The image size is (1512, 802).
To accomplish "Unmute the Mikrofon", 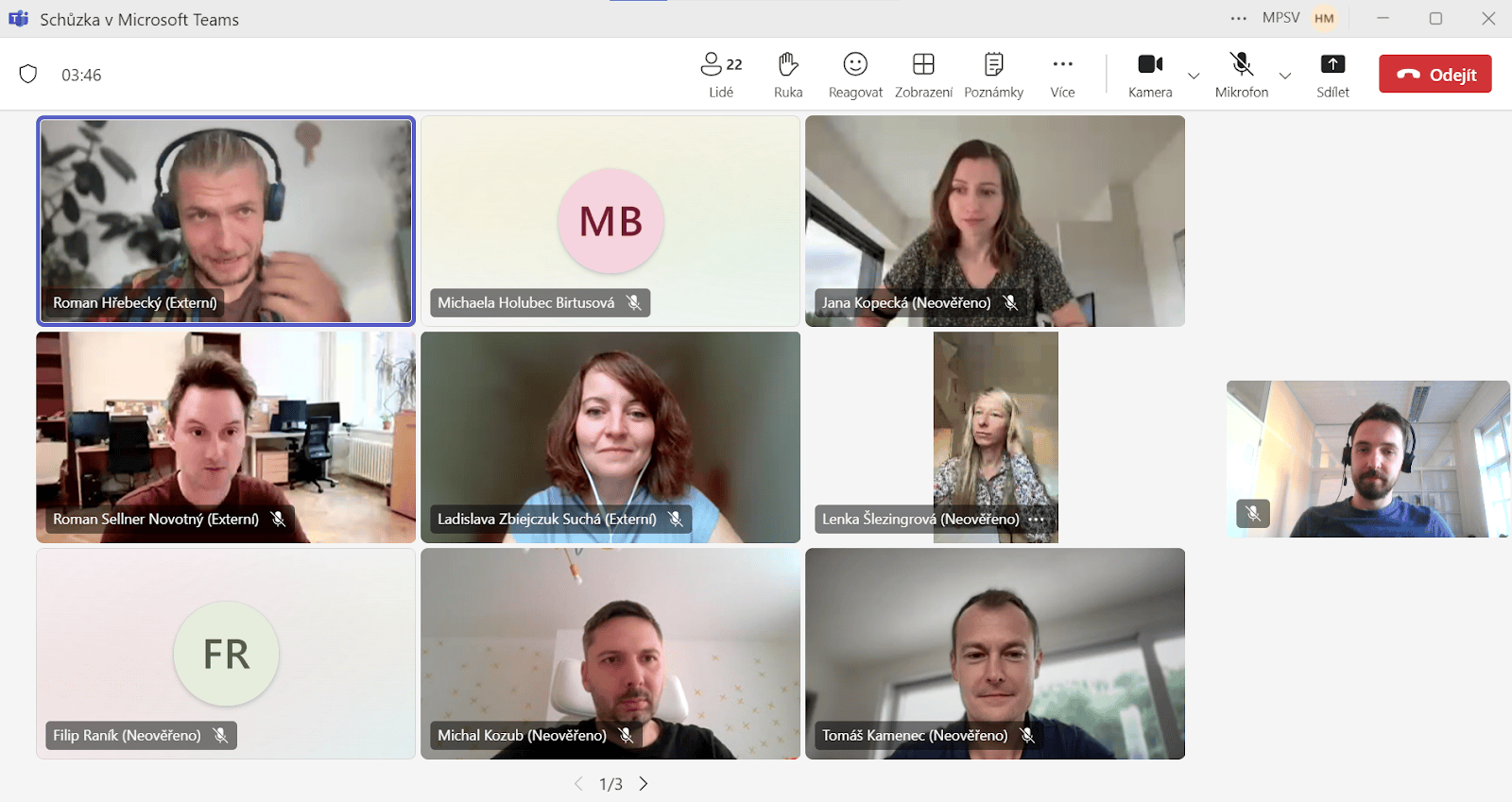I will [1241, 75].
